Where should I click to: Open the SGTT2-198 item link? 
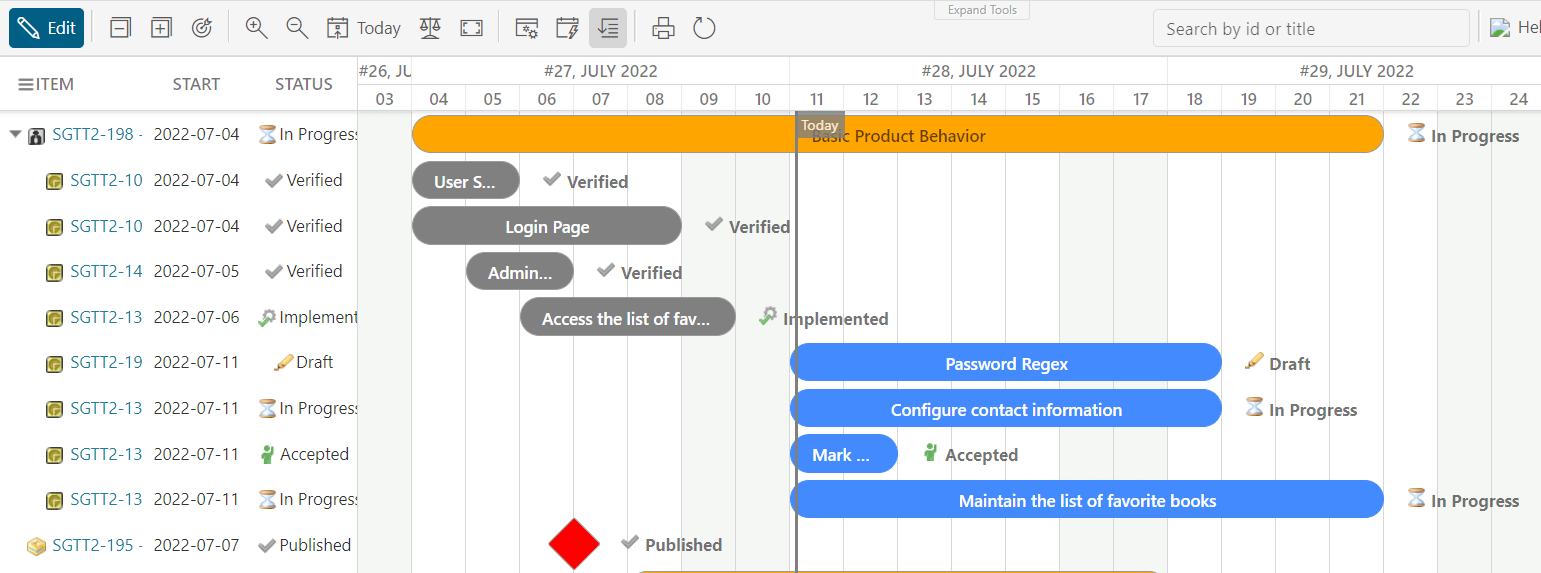click(x=97, y=134)
